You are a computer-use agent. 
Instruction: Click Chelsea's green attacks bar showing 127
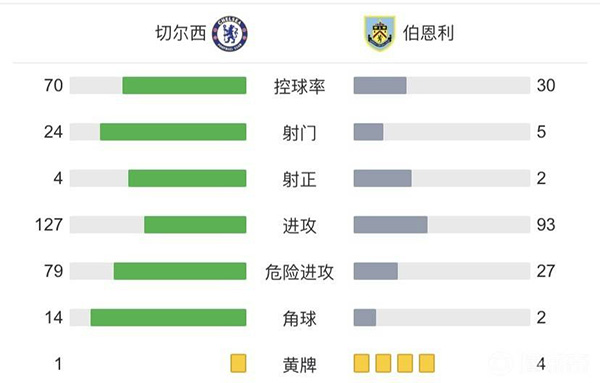coord(195,225)
